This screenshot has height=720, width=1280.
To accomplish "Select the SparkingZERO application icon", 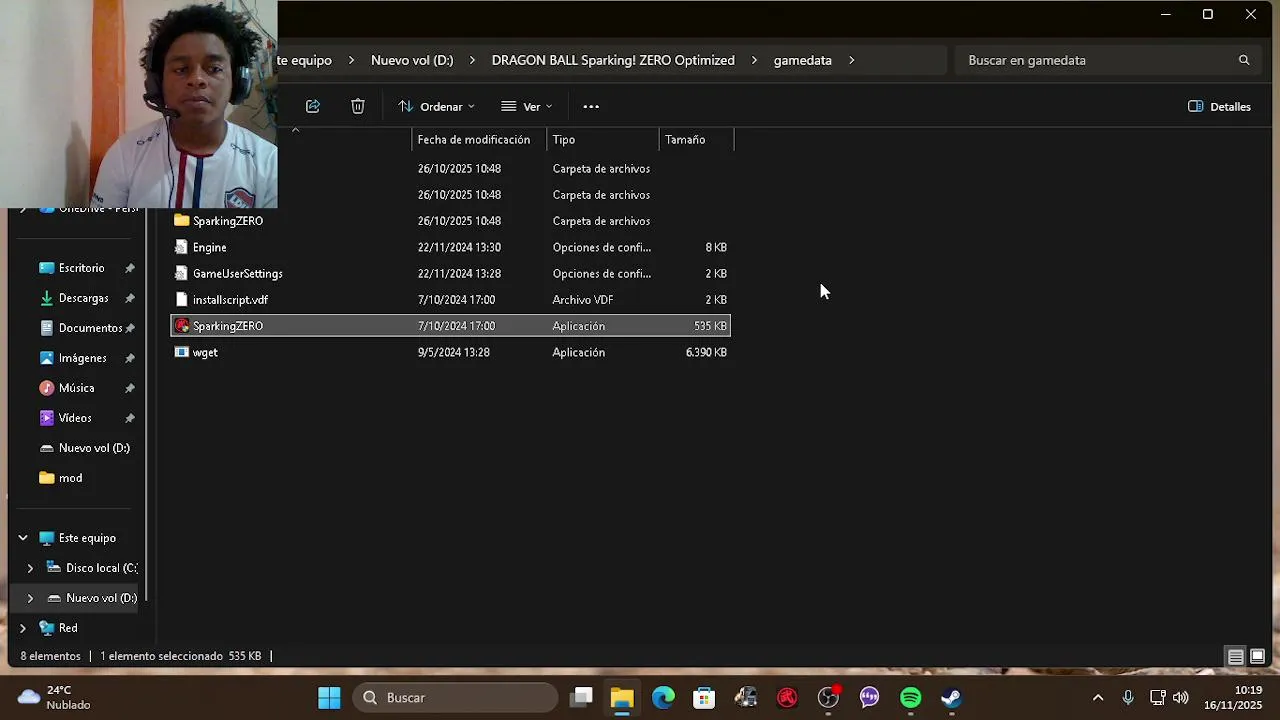I will coord(182,326).
